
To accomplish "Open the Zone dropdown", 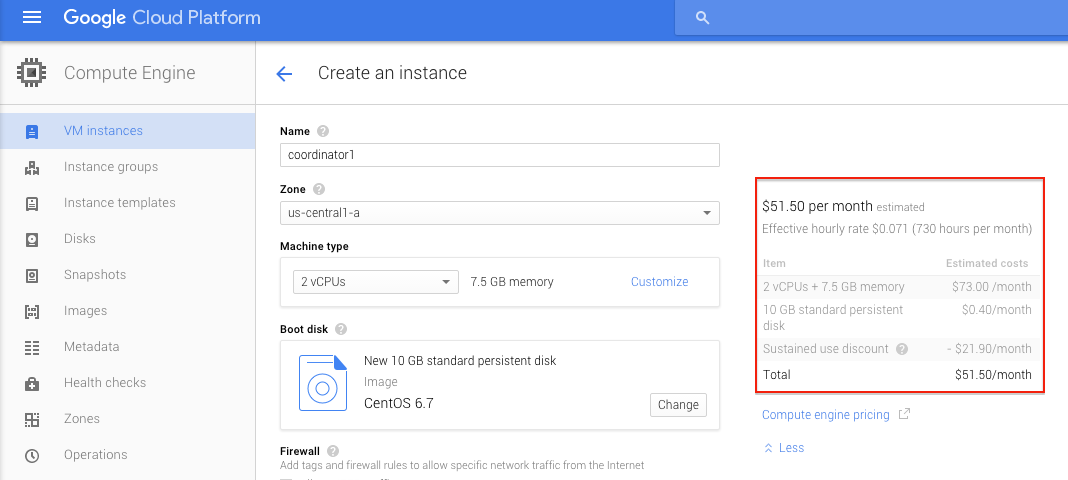I will (500, 213).
